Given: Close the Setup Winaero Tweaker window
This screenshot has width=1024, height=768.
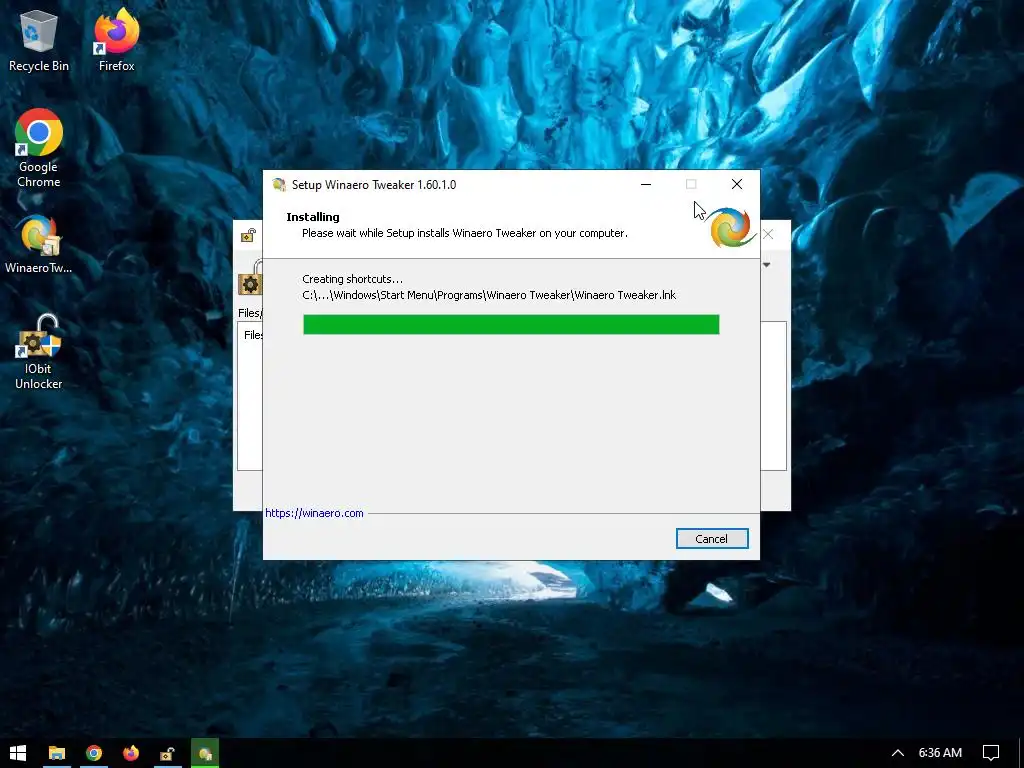Looking at the screenshot, I should click(x=737, y=185).
